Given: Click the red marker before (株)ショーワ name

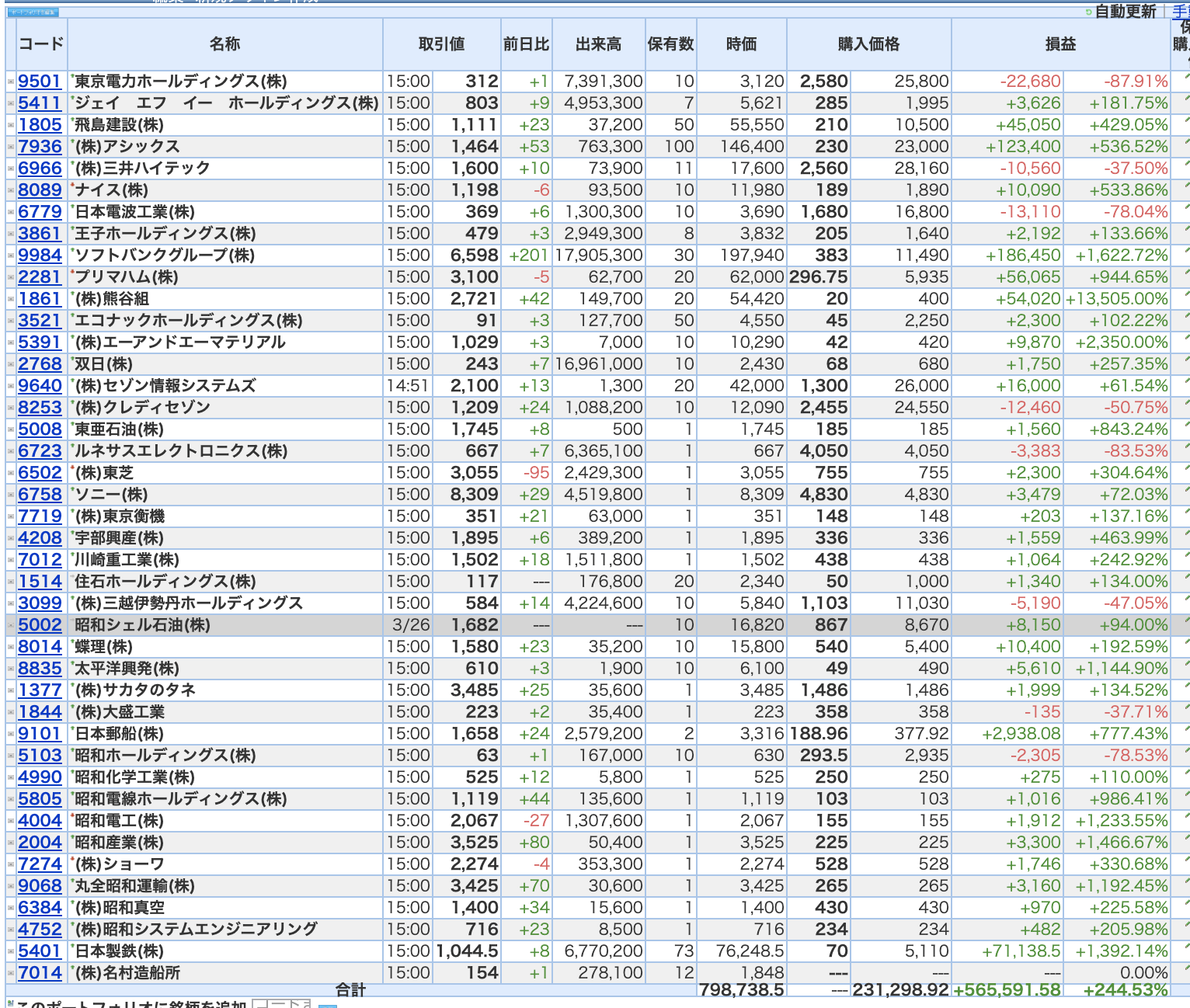Looking at the screenshot, I should 72,859.
